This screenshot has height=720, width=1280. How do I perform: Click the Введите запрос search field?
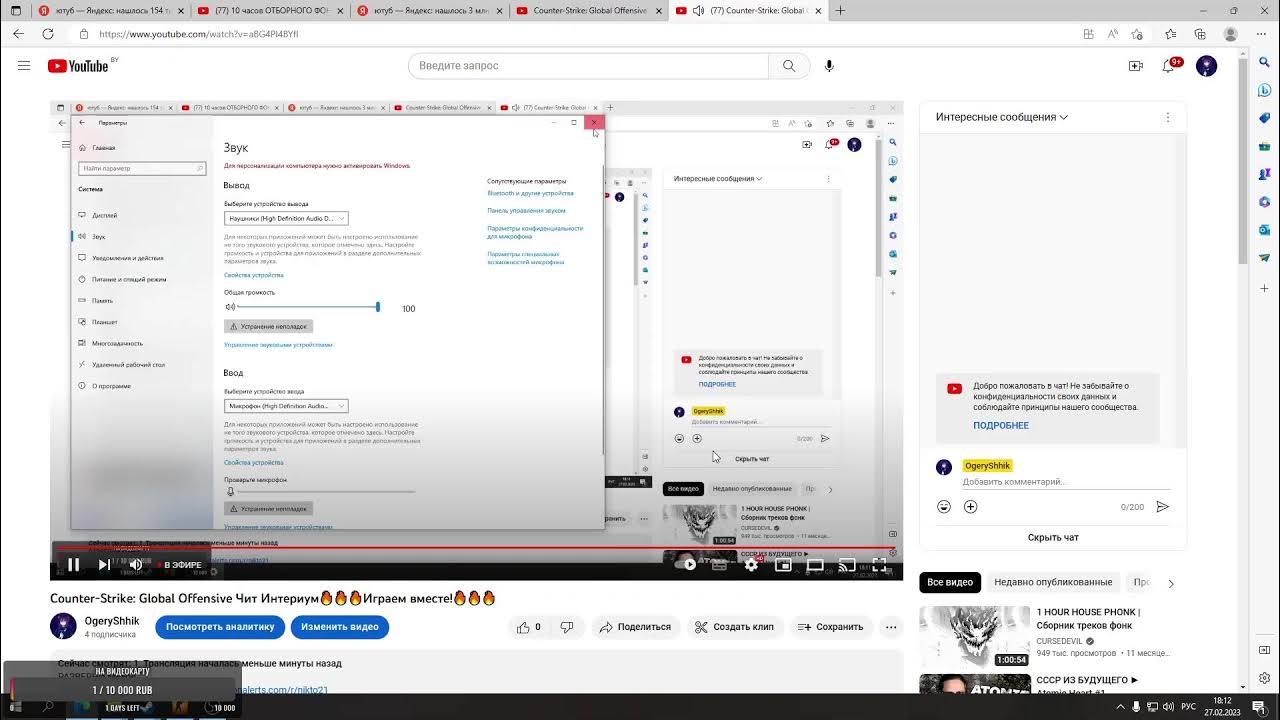(588, 66)
